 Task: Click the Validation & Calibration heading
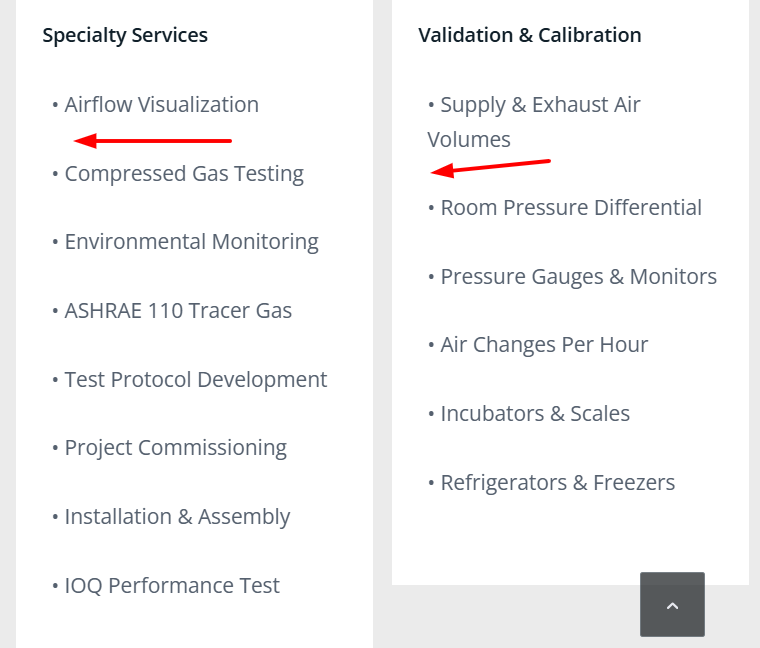[529, 35]
